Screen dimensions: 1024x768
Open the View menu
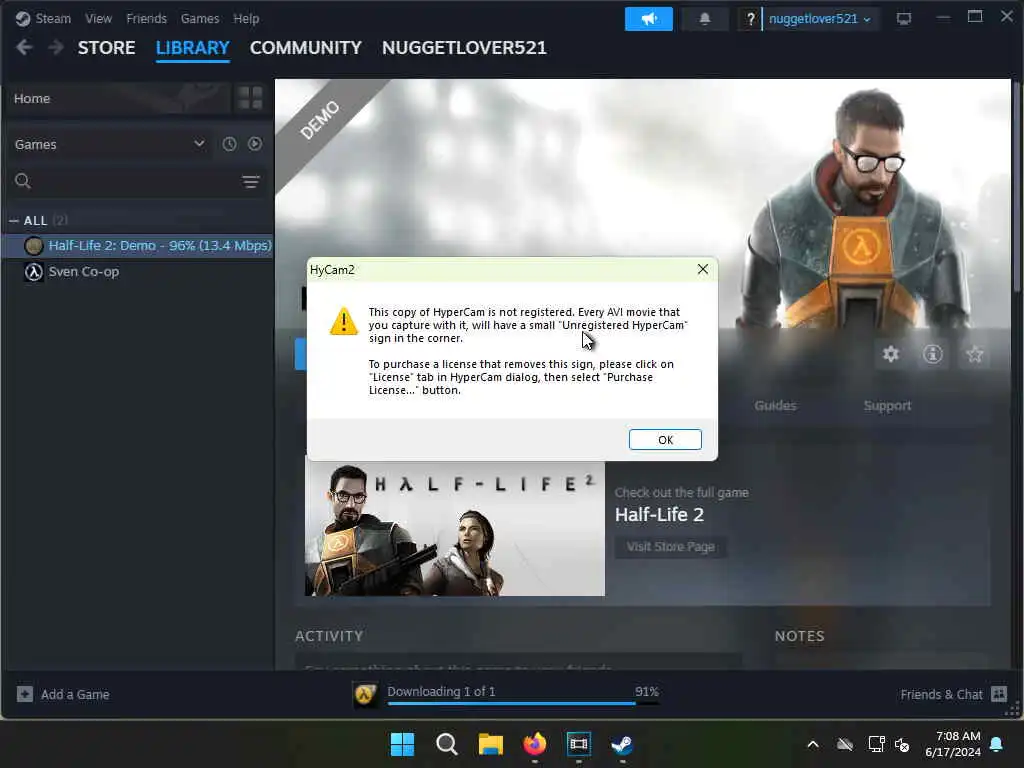coord(99,19)
